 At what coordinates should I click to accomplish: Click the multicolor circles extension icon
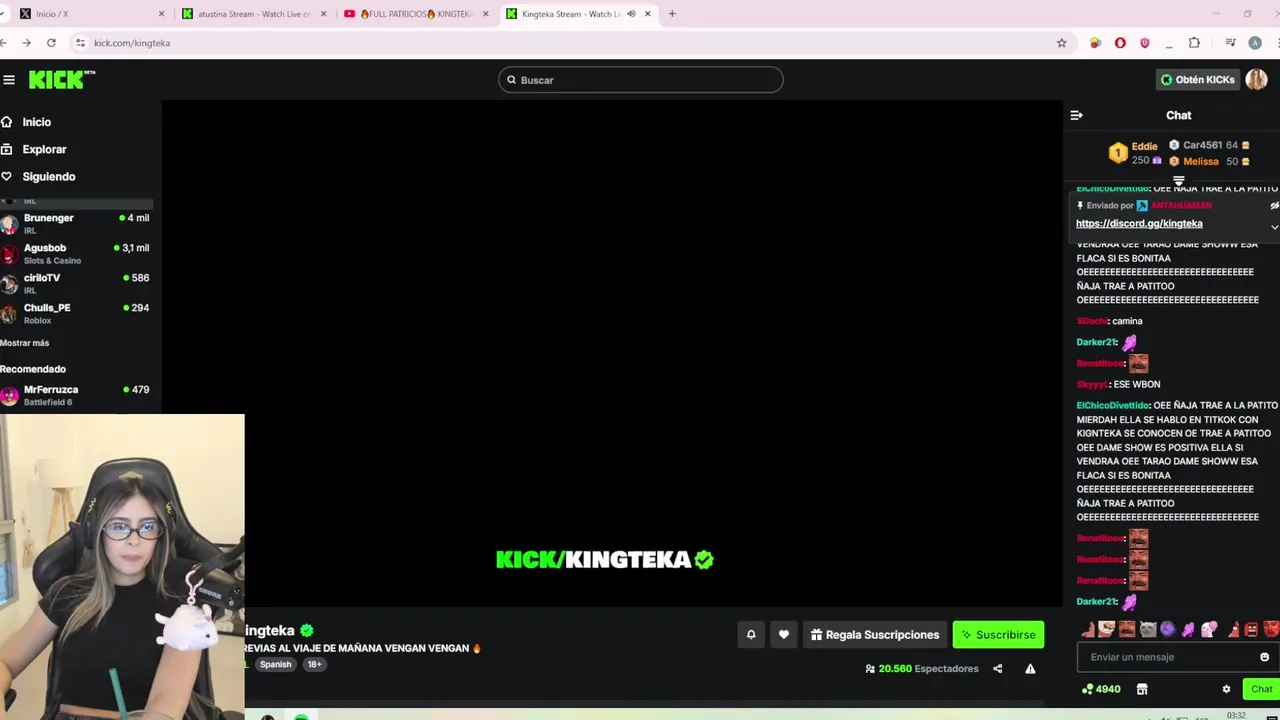(x=1096, y=43)
